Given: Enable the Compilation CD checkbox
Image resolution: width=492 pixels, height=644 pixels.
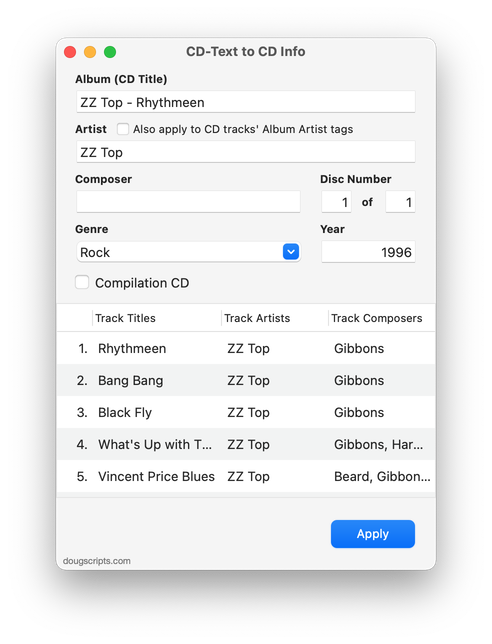Looking at the screenshot, I should click(82, 283).
